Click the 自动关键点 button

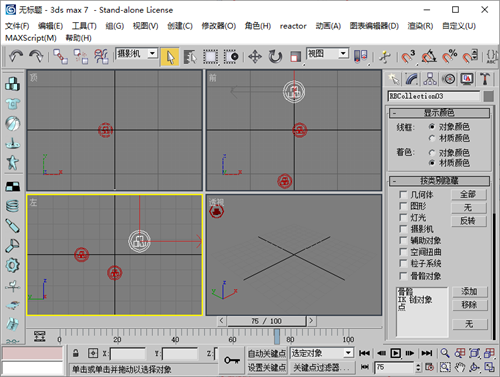tap(267, 353)
